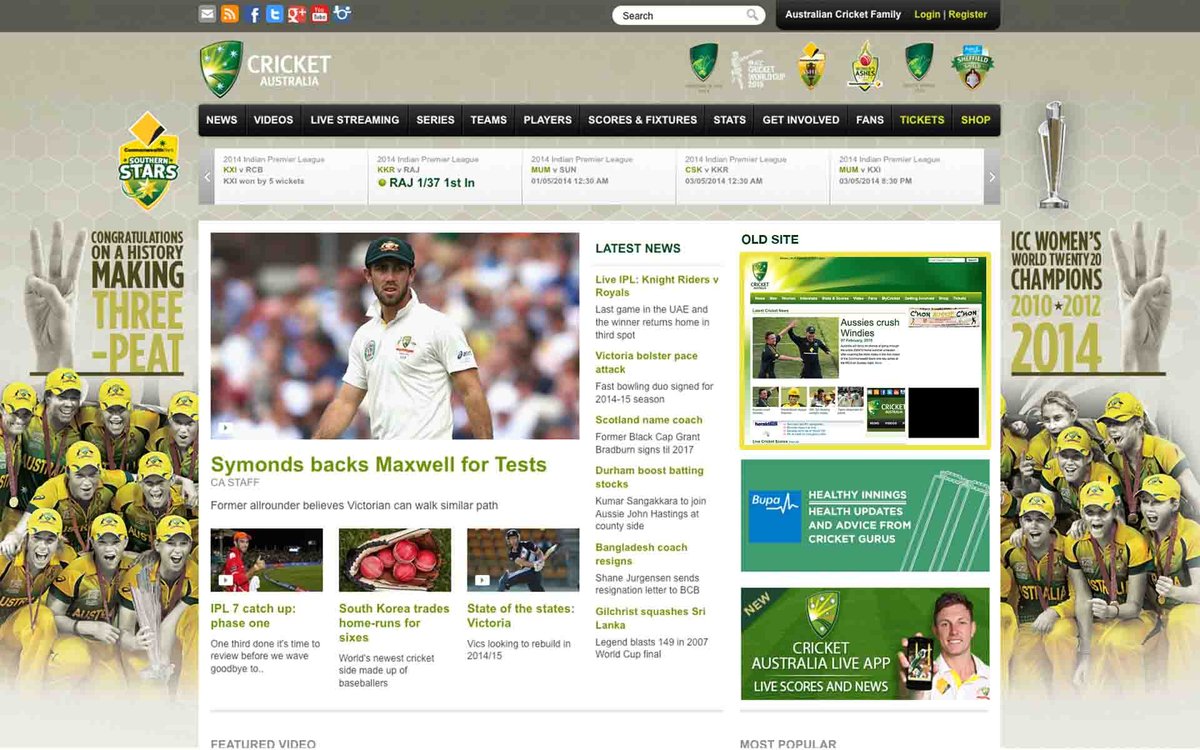This screenshot has height=750, width=1200.
Task: Open 'IPL 7 catch up: phase one'
Action: pos(253,616)
